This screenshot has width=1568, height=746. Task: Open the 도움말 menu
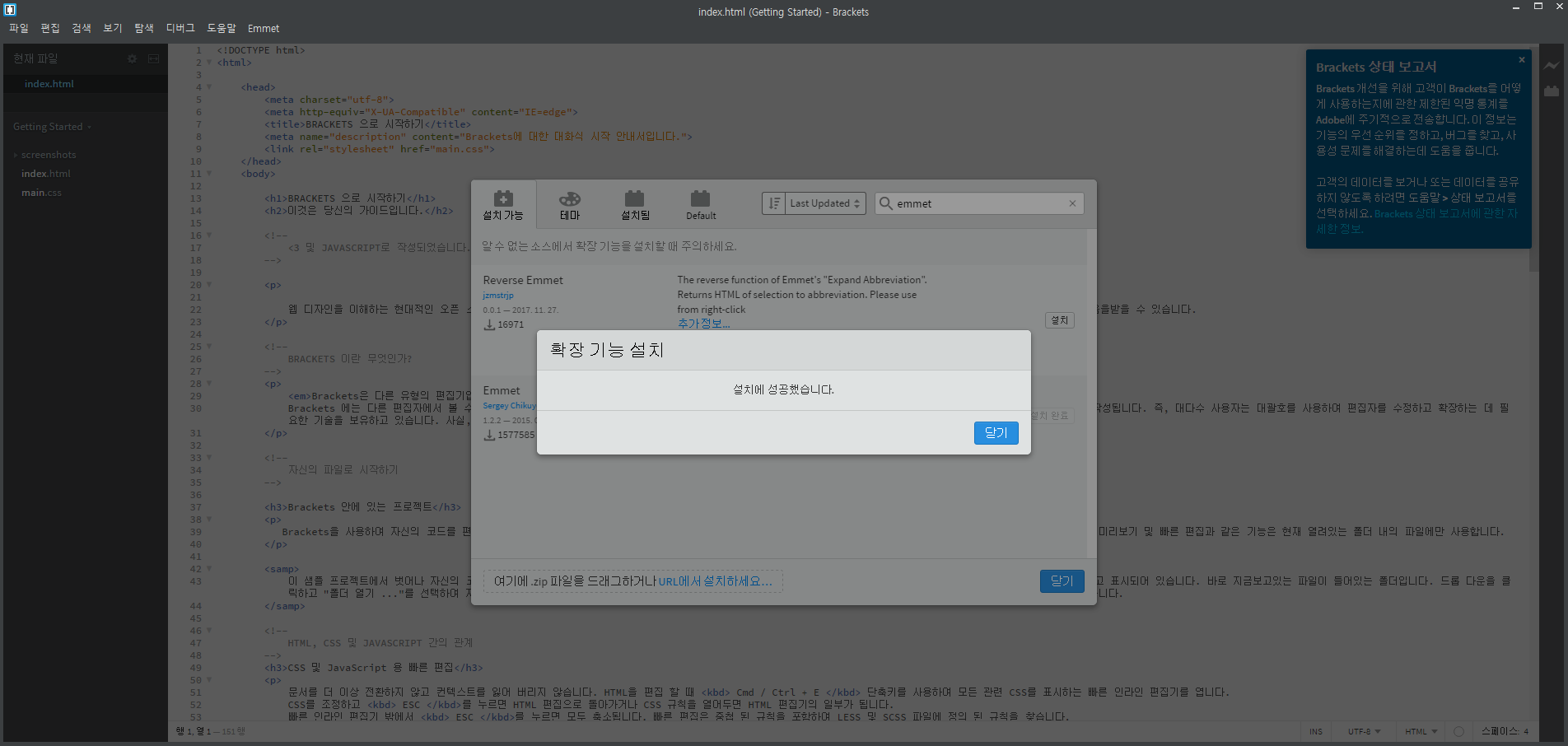(222, 28)
